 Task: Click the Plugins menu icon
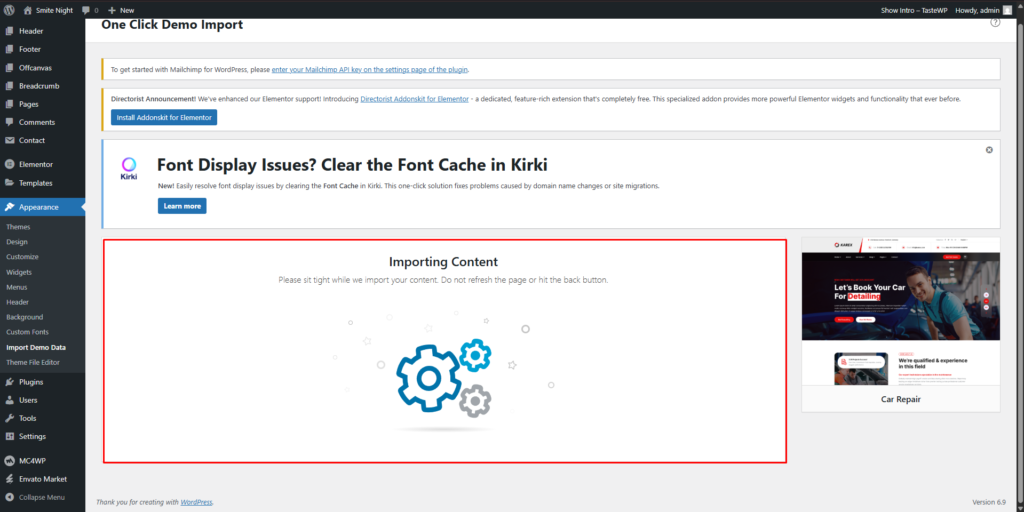(9, 382)
